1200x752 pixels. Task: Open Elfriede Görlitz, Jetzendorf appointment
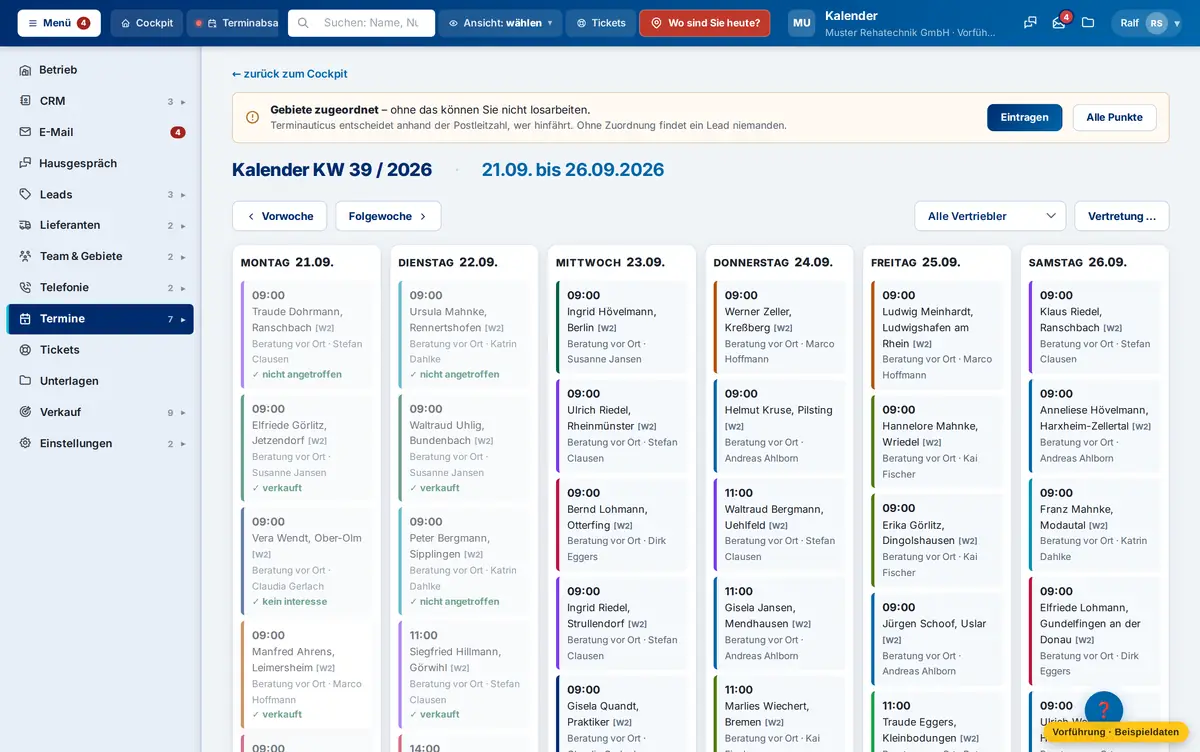click(x=306, y=448)
